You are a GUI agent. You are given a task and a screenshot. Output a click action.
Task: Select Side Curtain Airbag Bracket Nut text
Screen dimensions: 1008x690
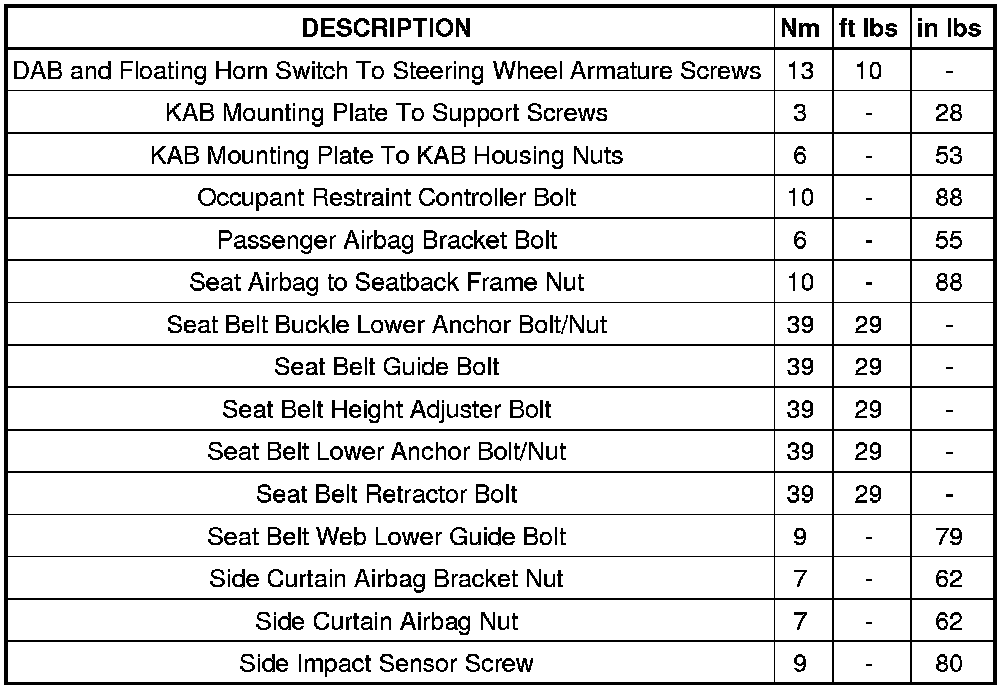386,578
